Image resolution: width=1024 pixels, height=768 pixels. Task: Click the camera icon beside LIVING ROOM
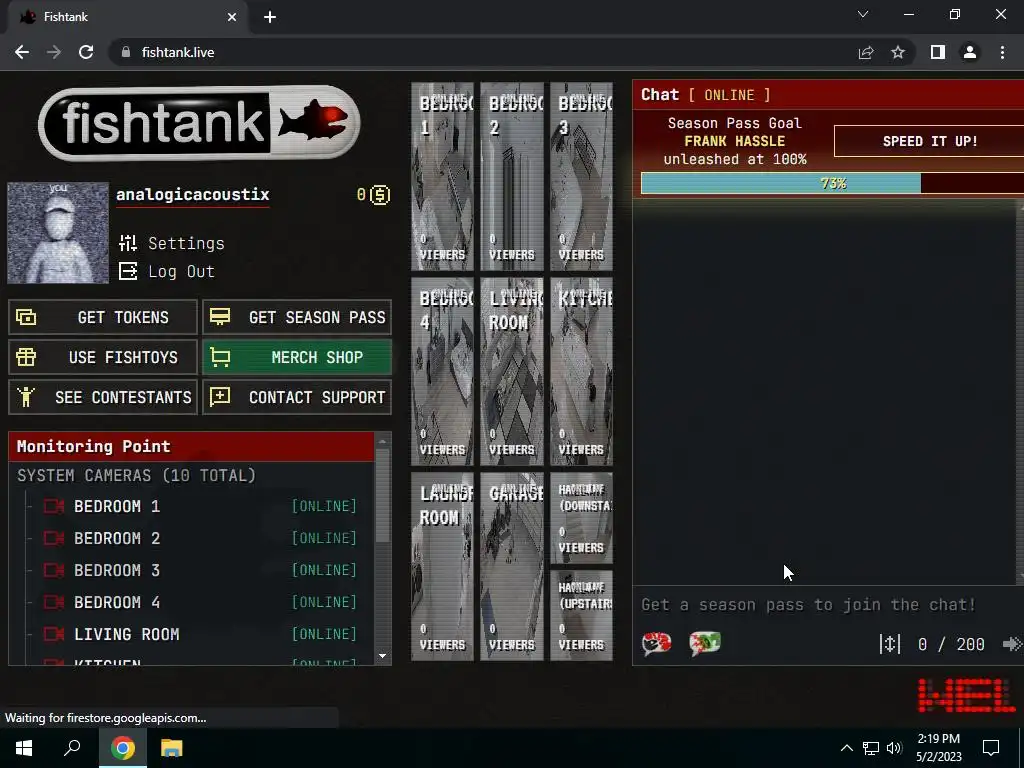tap(54, 634)
